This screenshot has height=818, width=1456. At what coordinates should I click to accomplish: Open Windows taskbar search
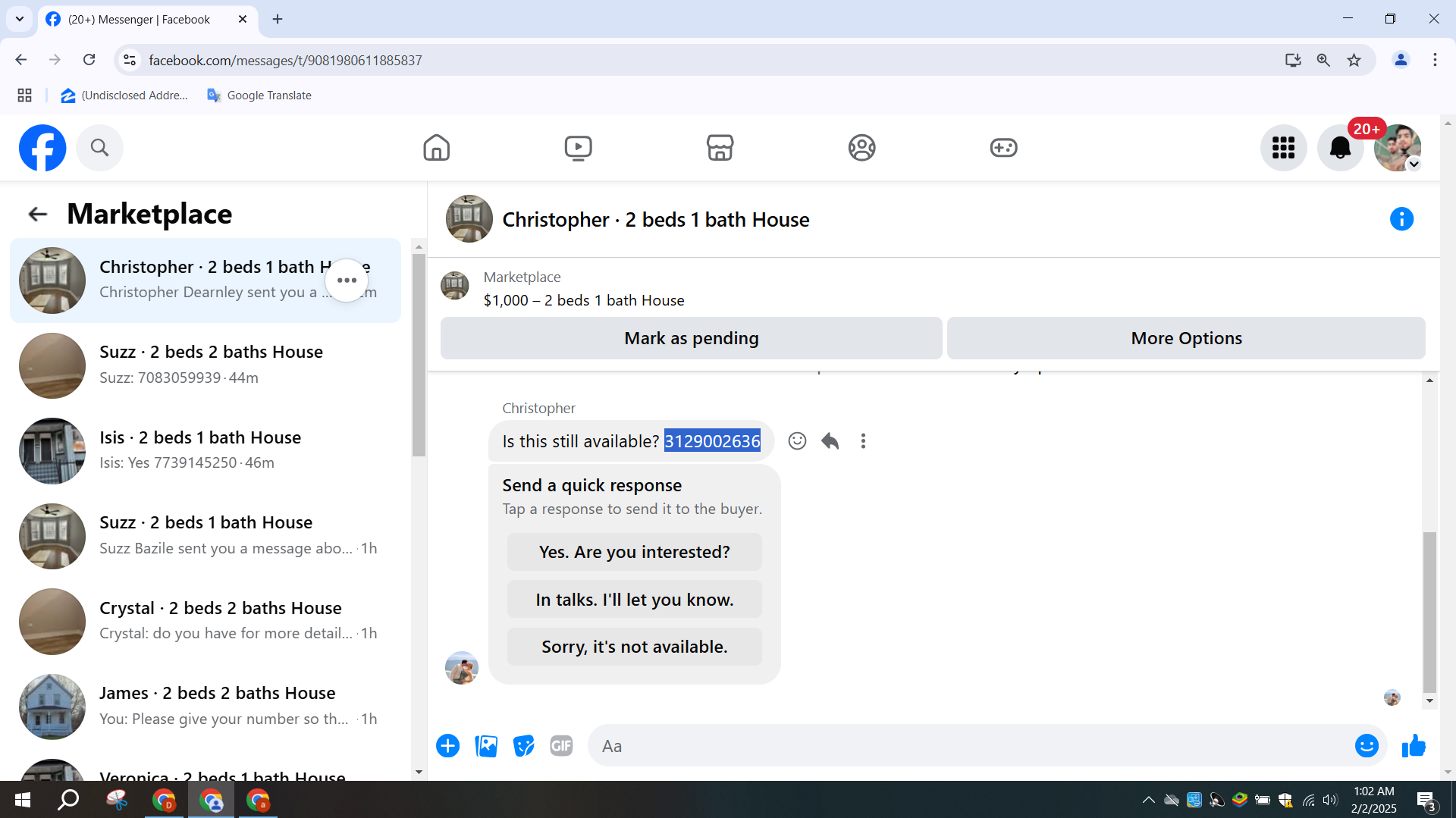(x=68, y=800)
